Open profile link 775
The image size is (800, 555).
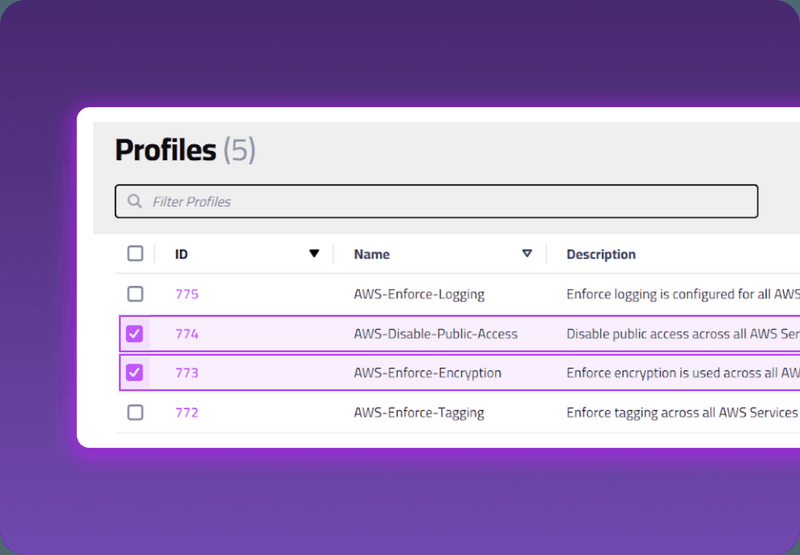pos(187,294)
